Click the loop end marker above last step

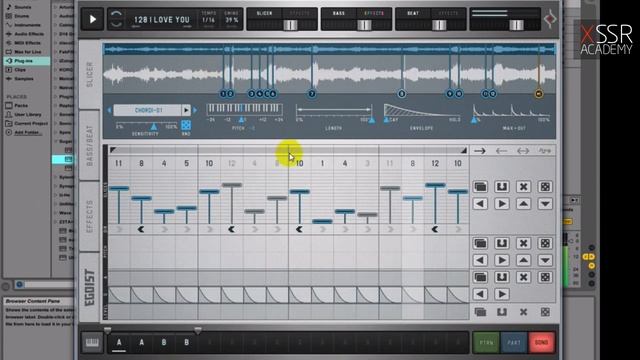464,150
